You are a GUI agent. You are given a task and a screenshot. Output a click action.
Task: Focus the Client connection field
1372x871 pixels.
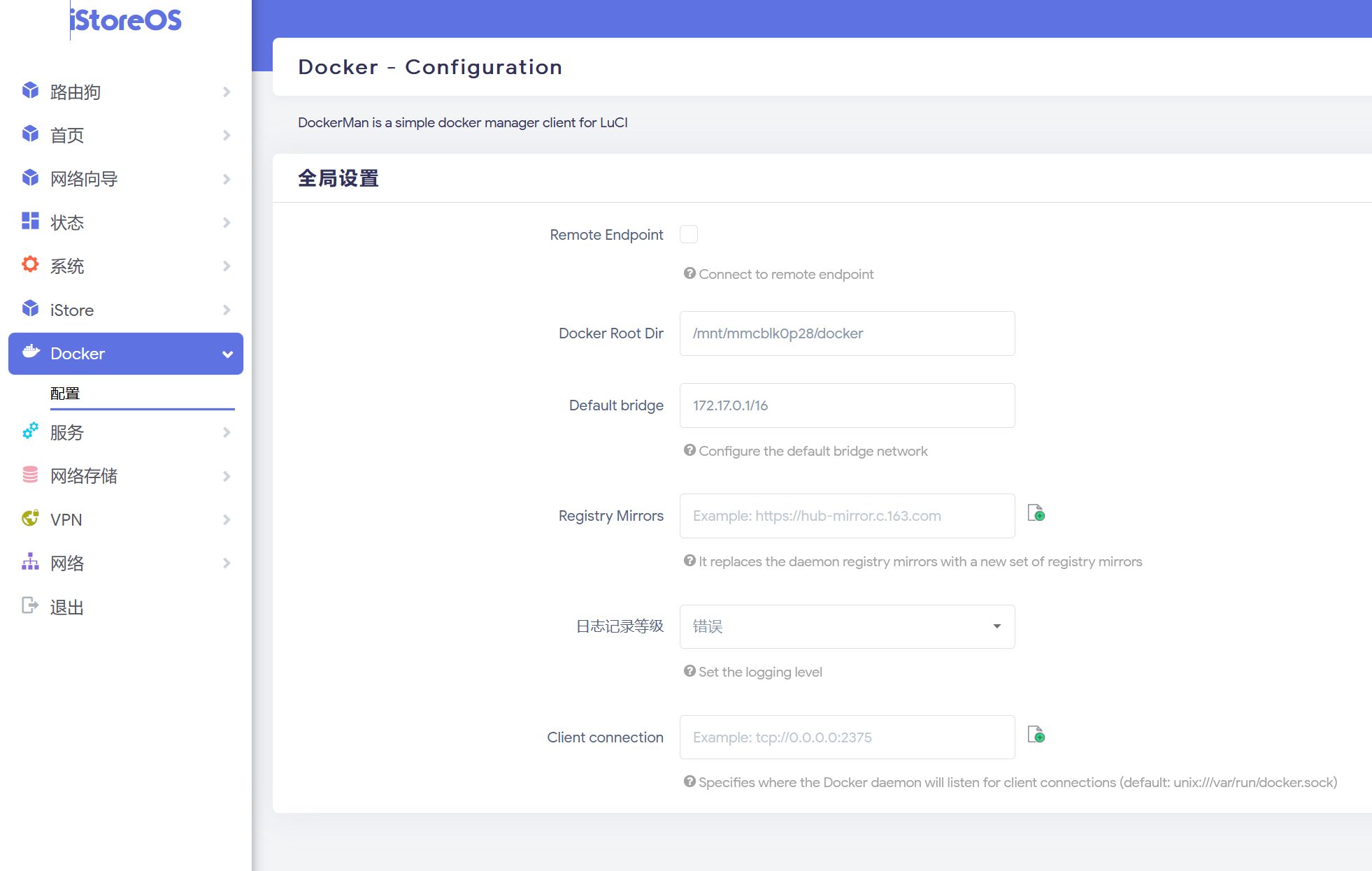point(847,737)
